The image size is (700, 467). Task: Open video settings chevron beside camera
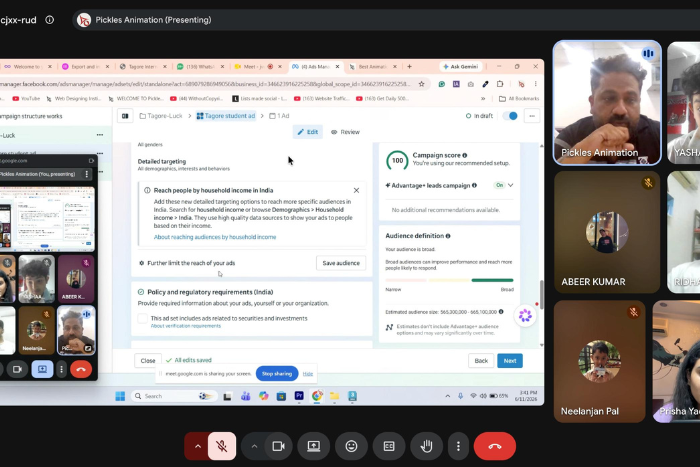tap(254, 446)
